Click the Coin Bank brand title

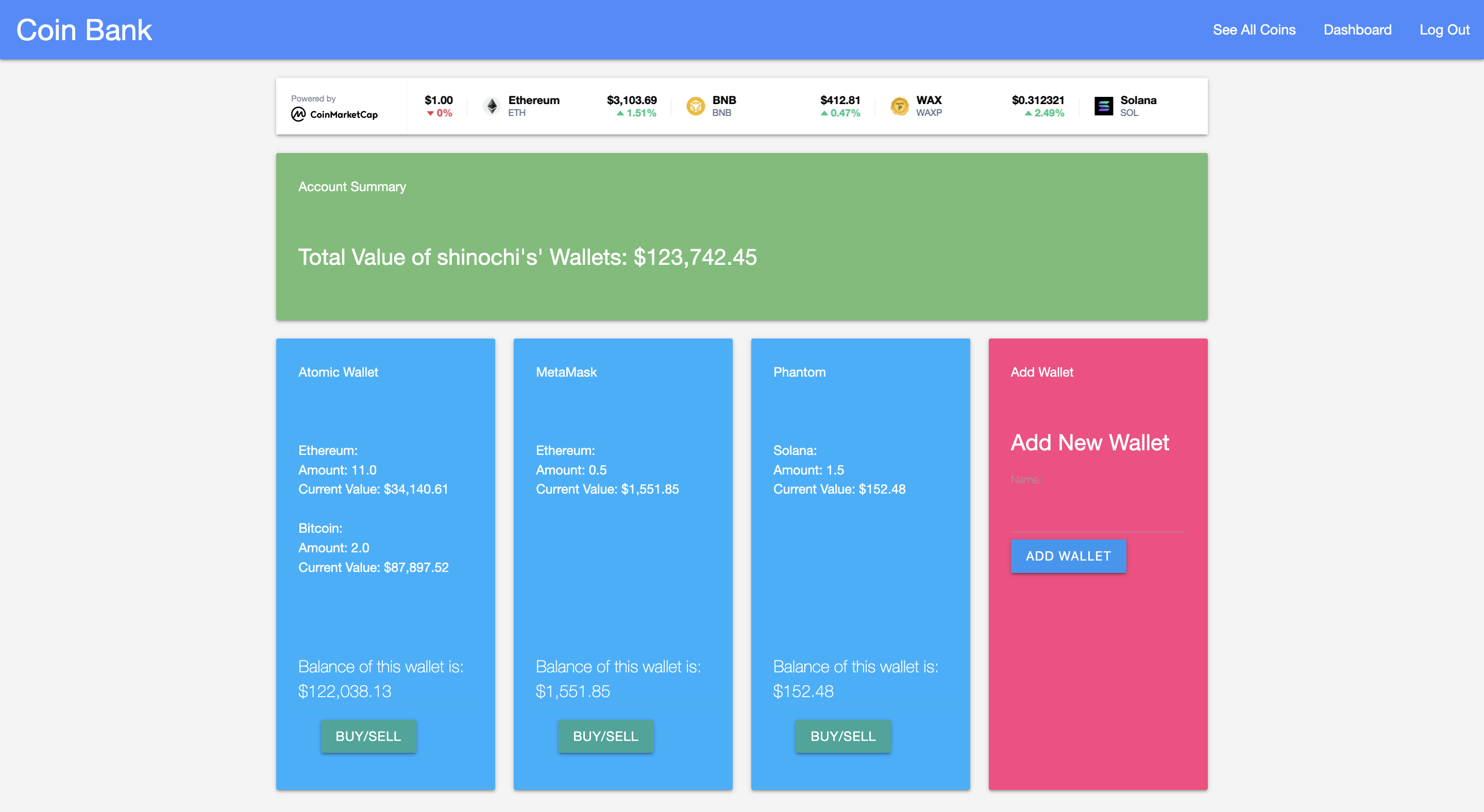point(84,30)
